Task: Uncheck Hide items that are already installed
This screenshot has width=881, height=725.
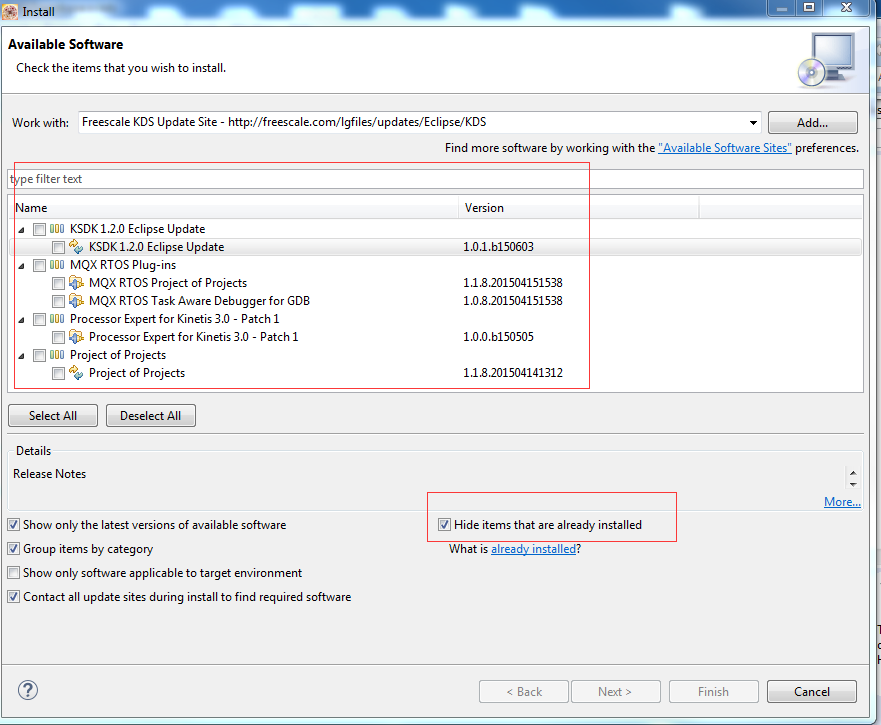Action: (x=444, y=525)
